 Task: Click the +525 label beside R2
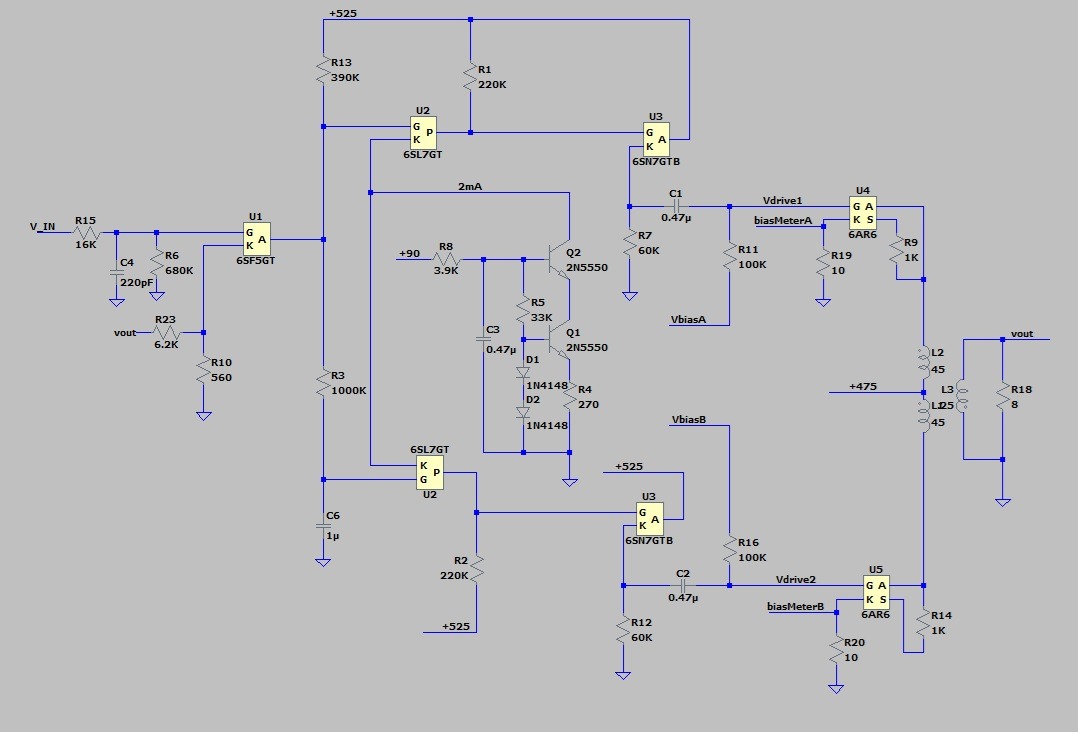pyautogui.click(x=456, y=626)
